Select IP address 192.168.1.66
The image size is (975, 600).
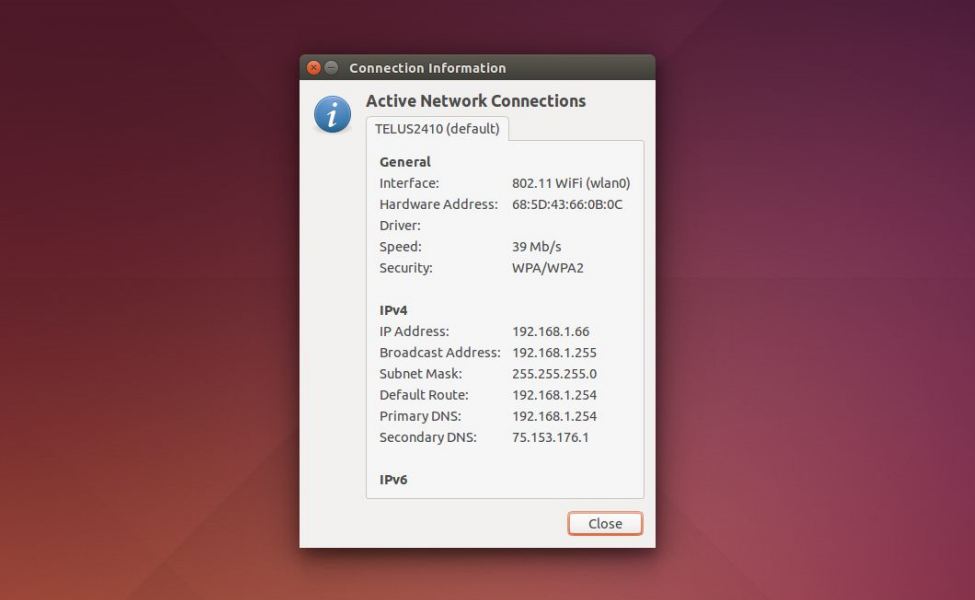pyautogui.click(x=551, y=331)
